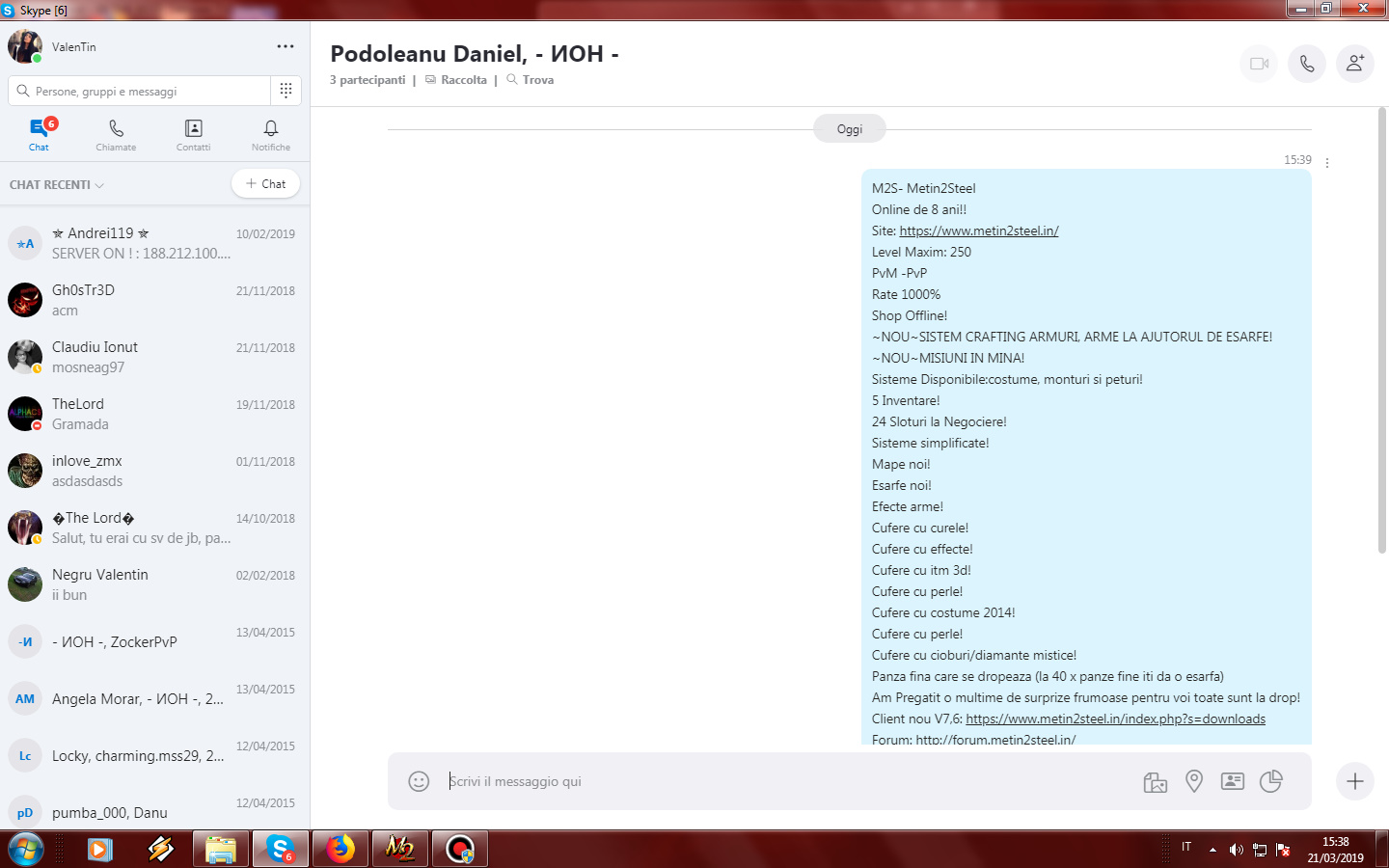Open the more options menu next to ValenTin
This screenshot has height=868, width=1389.
[285, 46]
